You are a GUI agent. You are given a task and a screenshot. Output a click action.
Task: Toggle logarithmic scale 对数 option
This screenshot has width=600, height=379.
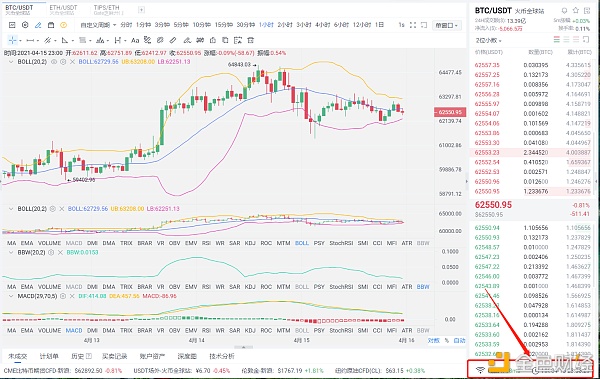click(x=434, y=340)
